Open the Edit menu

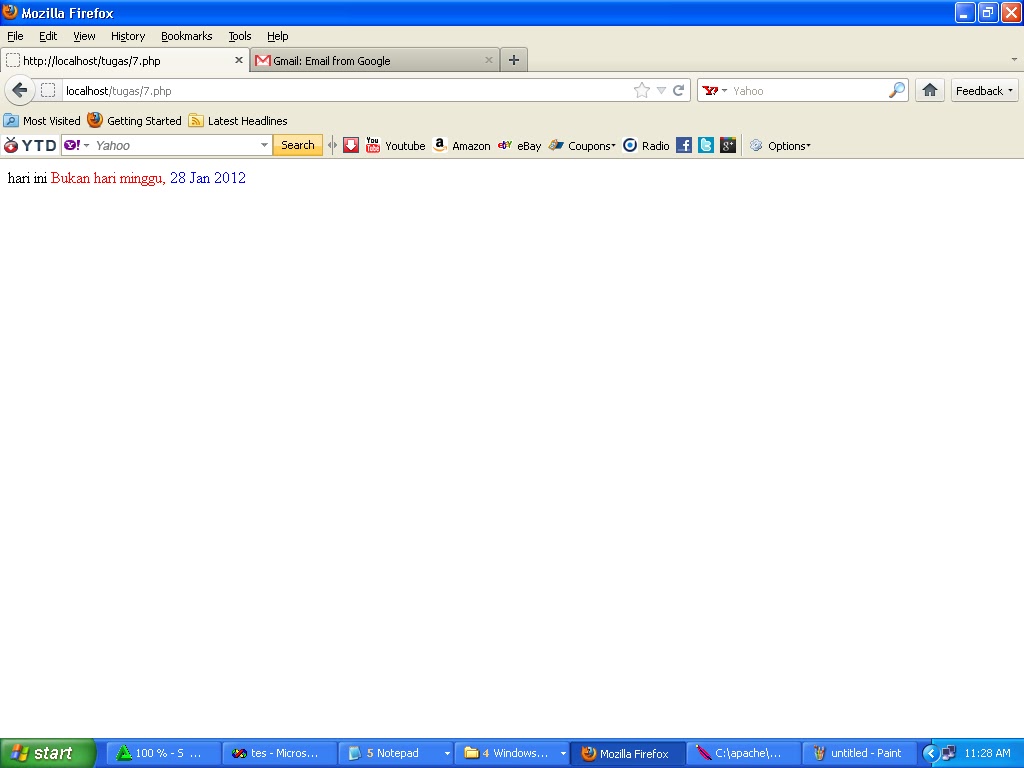click(48, 36)
